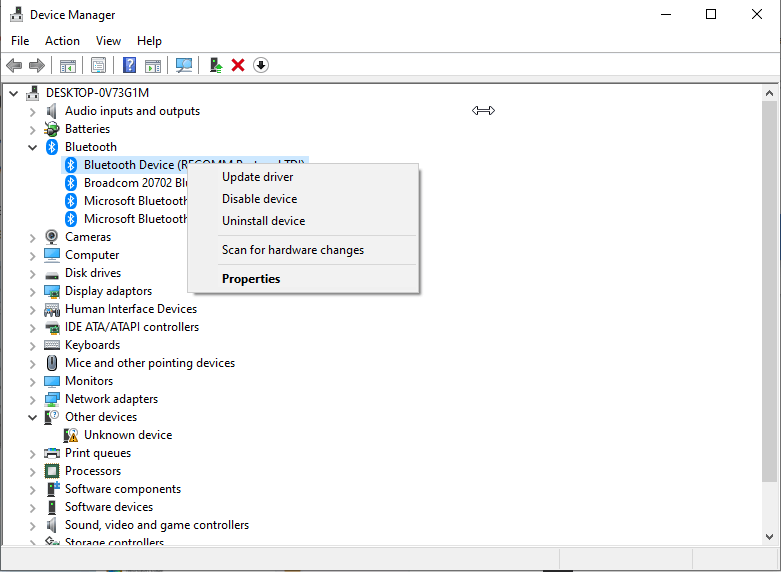
Task: Click the Batteries icon in the tree
Action: pos(52,129)
